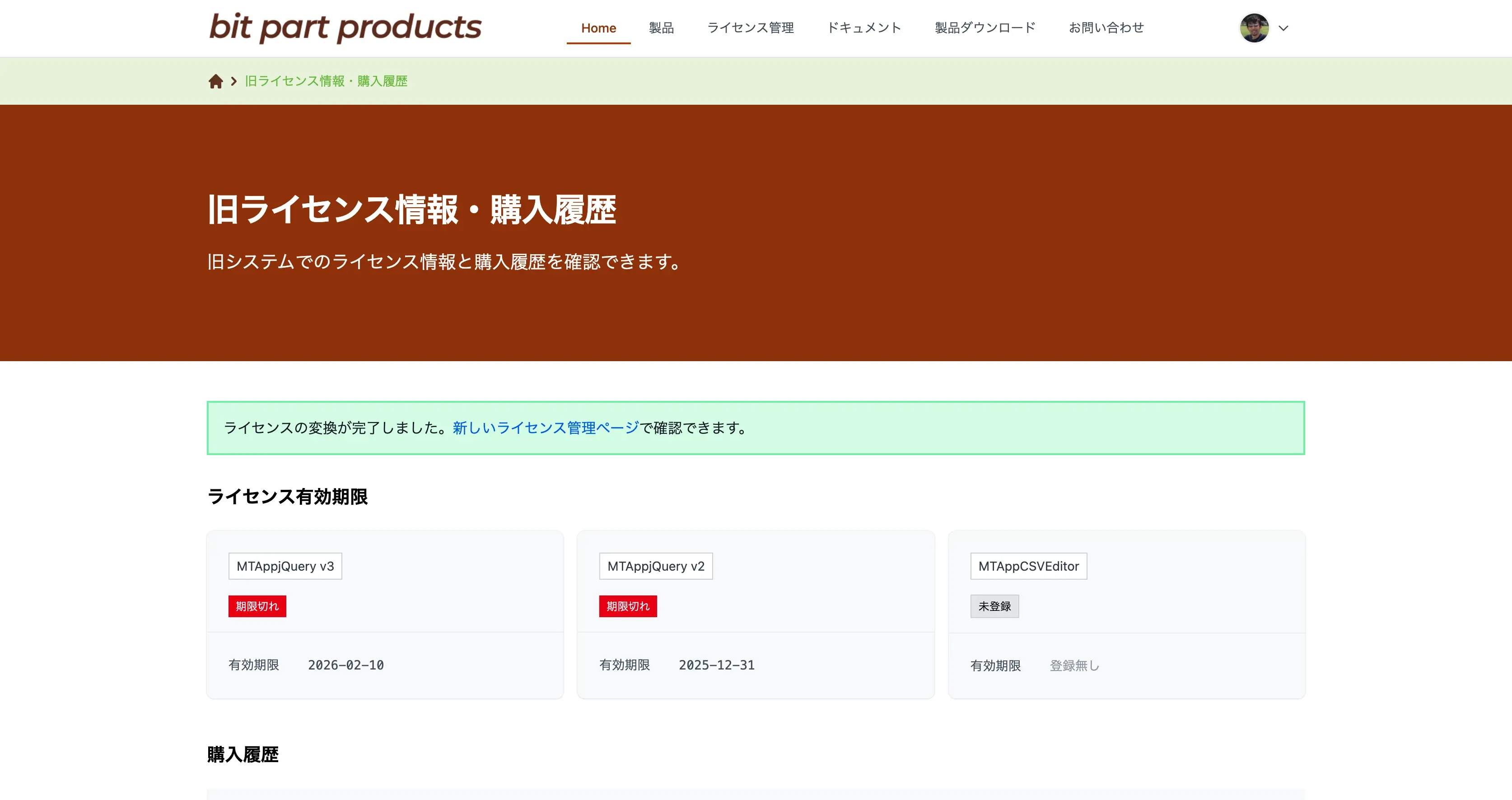Click the bit part products logo
This screenshot has height=800, width=1512.
(x=345, y=28)
